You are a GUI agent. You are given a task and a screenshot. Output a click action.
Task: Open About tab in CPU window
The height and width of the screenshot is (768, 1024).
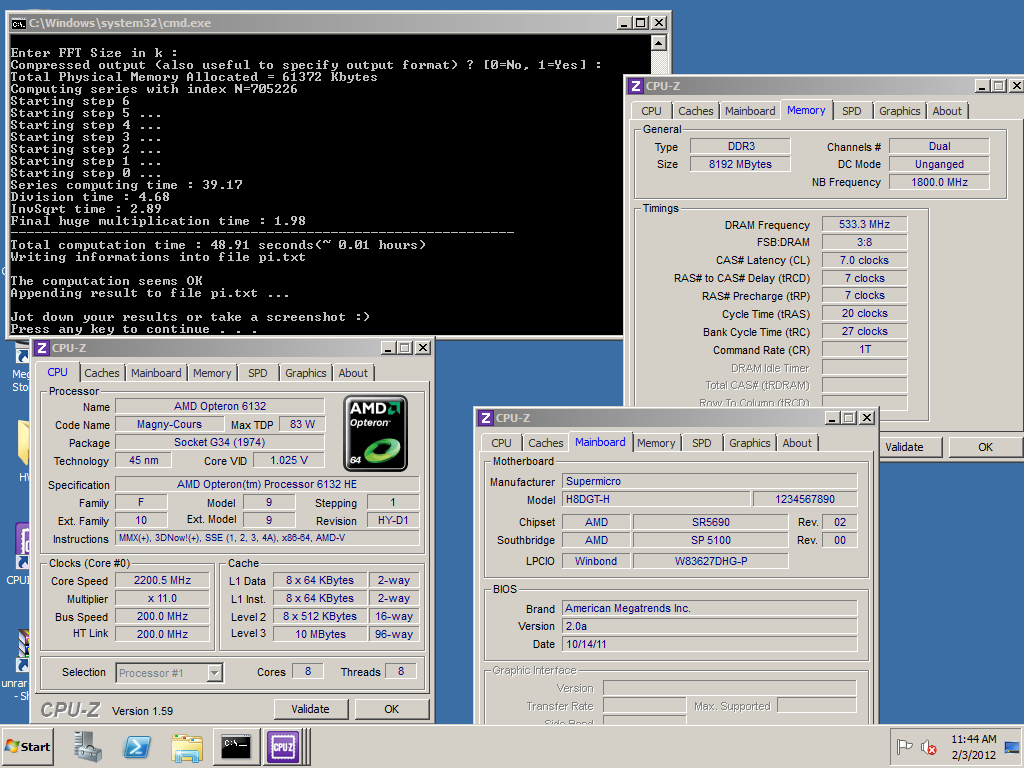pyautogui.click(x=353, y=373)
